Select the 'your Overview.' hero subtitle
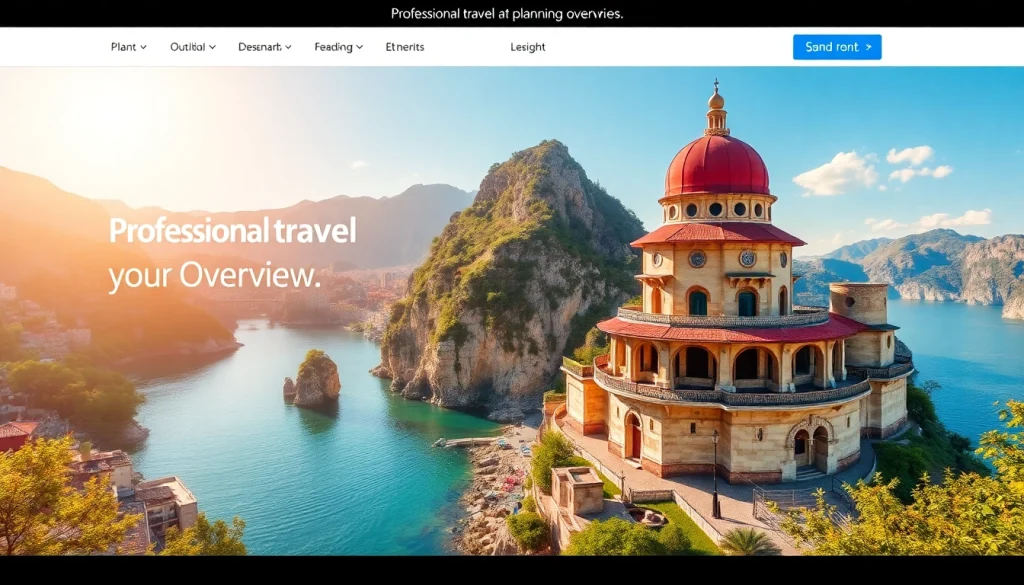This screenshot has height=585, width=1024. click(214, 275)
